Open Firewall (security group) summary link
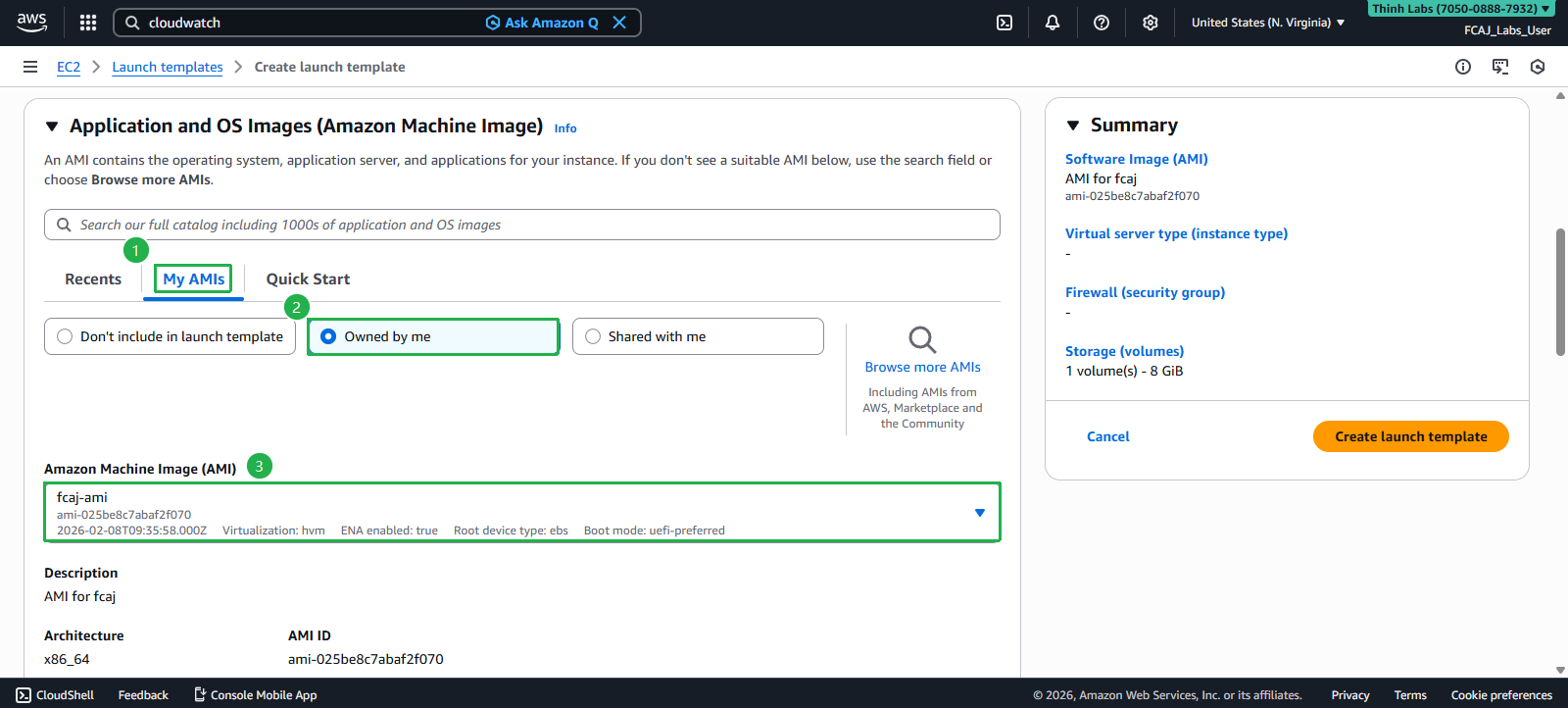Screen dimensions: 1568x708 coord(1146,292)
